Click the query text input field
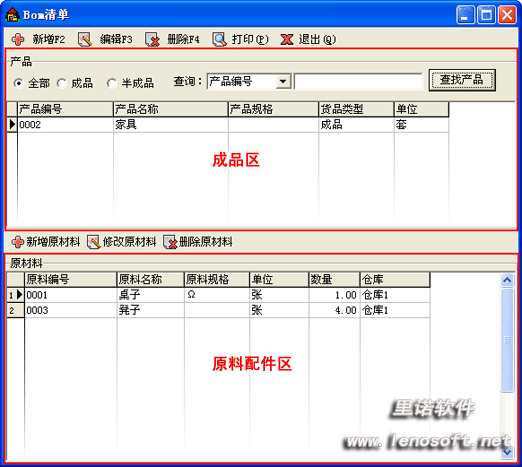This screenshot has width=522, height=467. [x=358, y=81]
